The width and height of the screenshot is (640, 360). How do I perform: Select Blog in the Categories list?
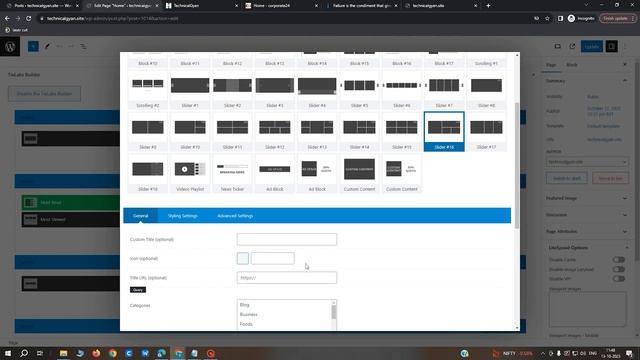click(x=244, y=305)
